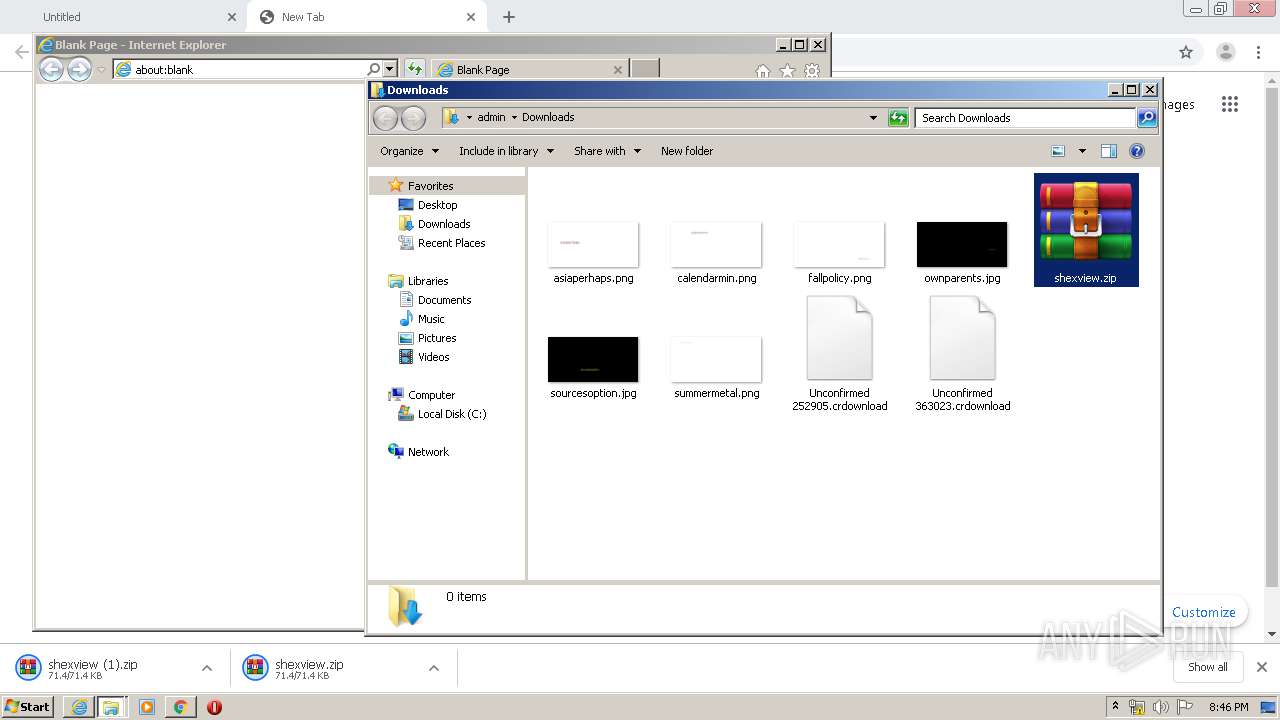Viewport: 1280px width, 720px height.
Task: Switch to New Tab Chrome tab
Action: pos(367,17)
